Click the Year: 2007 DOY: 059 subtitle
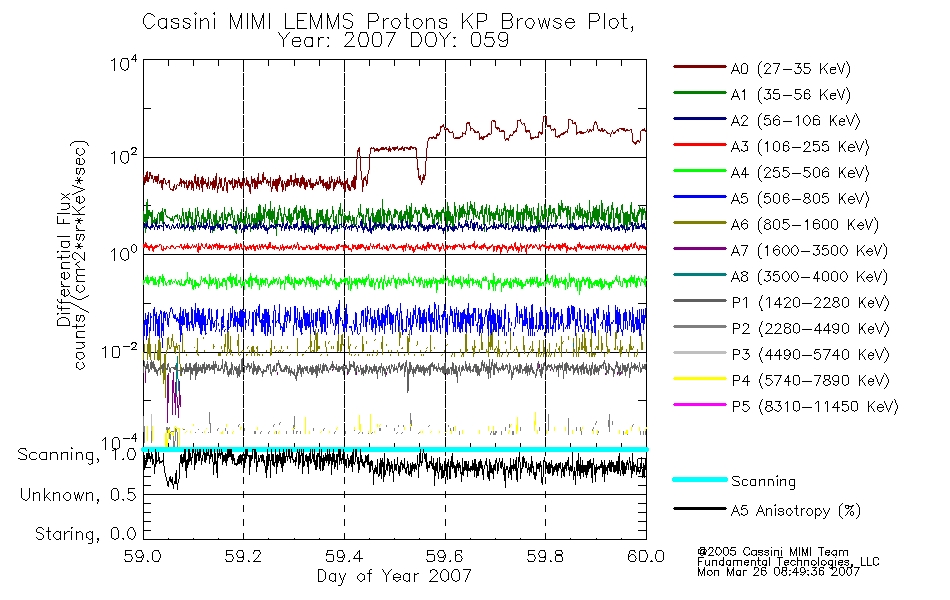The height and width of the screenshot is (600, 950). click(393, 41)
